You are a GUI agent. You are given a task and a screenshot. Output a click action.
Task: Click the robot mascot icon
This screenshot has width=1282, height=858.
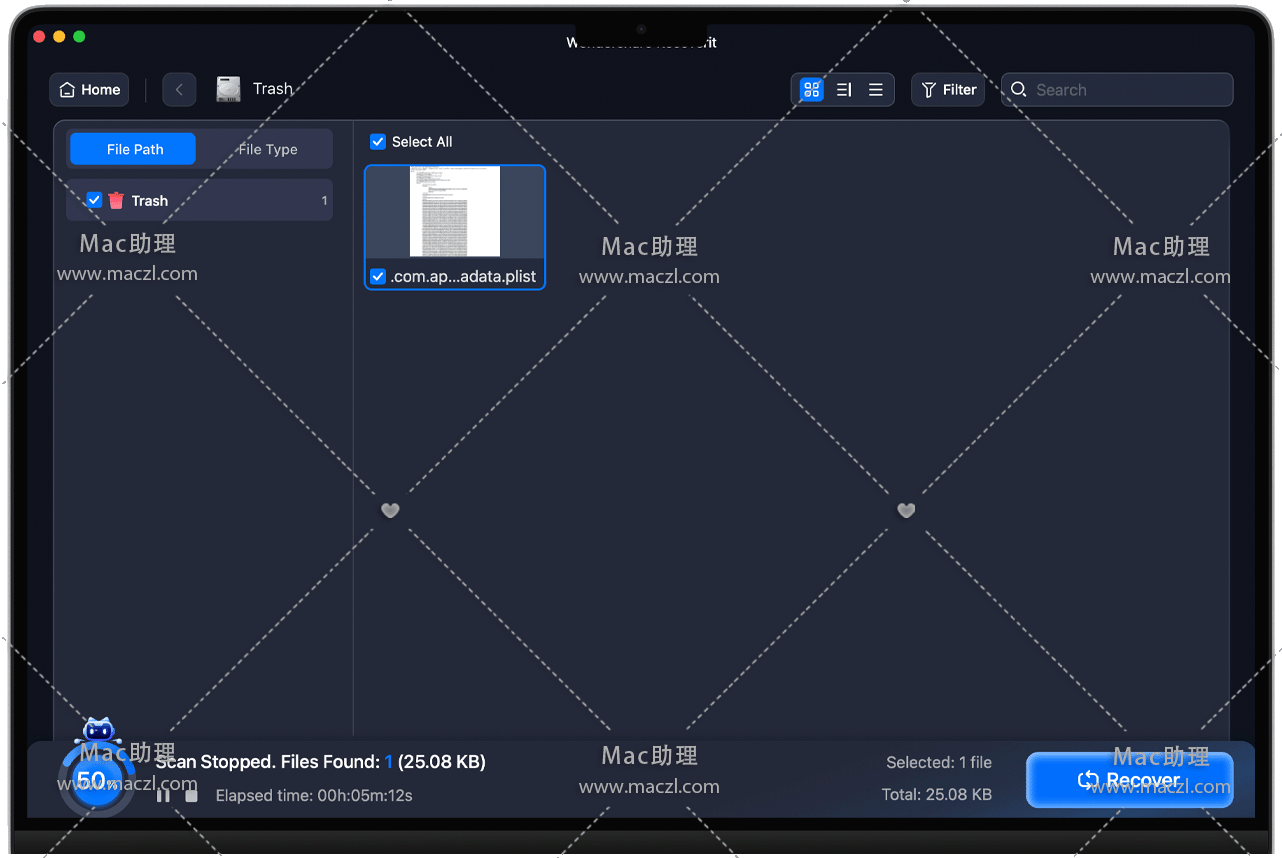[x=97, y=729]
